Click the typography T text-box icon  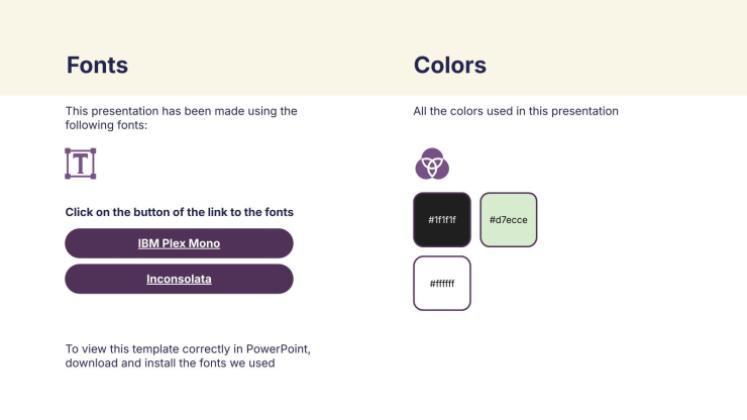[x=80, y=163]
